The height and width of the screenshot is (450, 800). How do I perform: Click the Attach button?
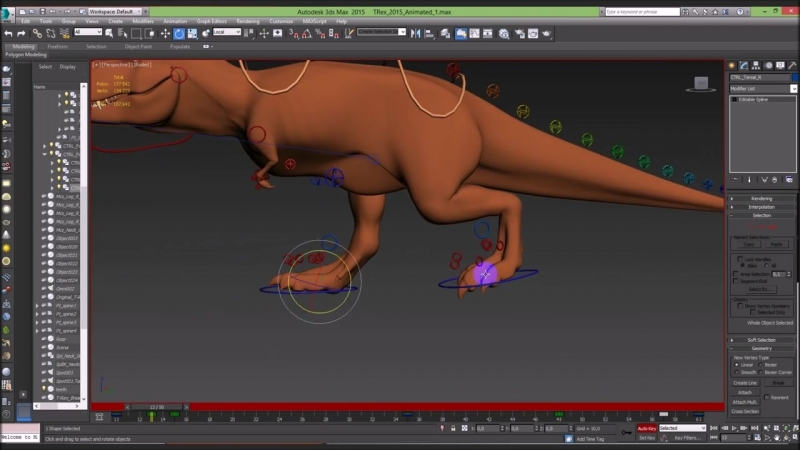point(745,392)
